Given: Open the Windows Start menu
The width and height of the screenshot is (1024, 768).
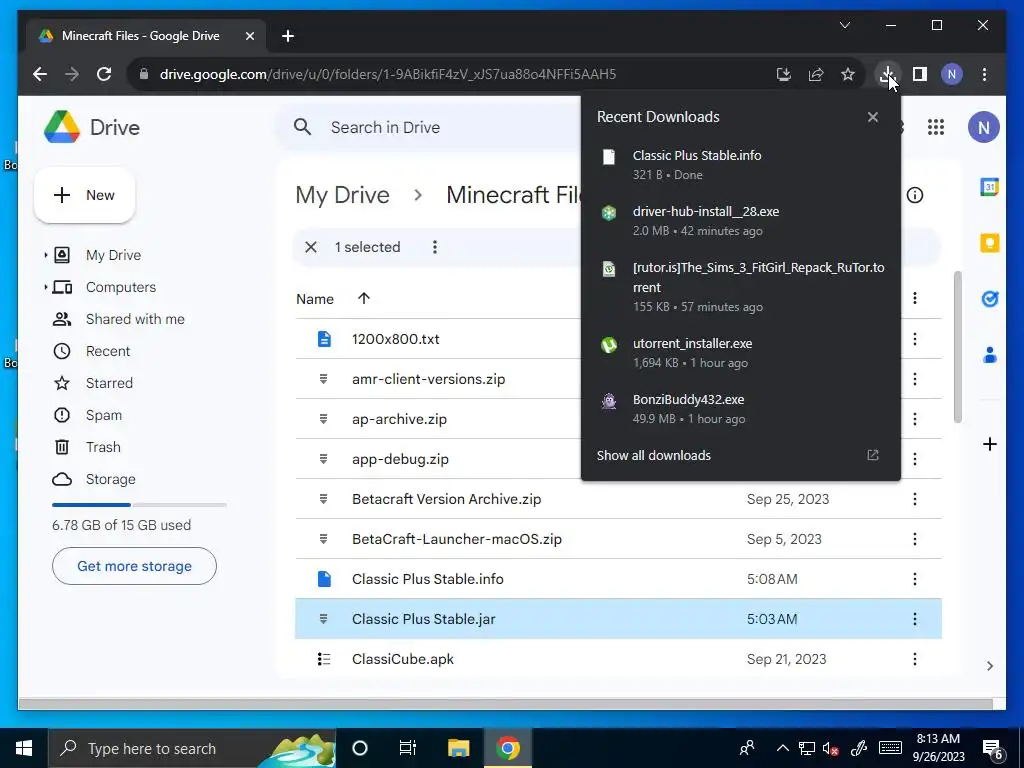Looking at the screenshot, I should [24, 748].
